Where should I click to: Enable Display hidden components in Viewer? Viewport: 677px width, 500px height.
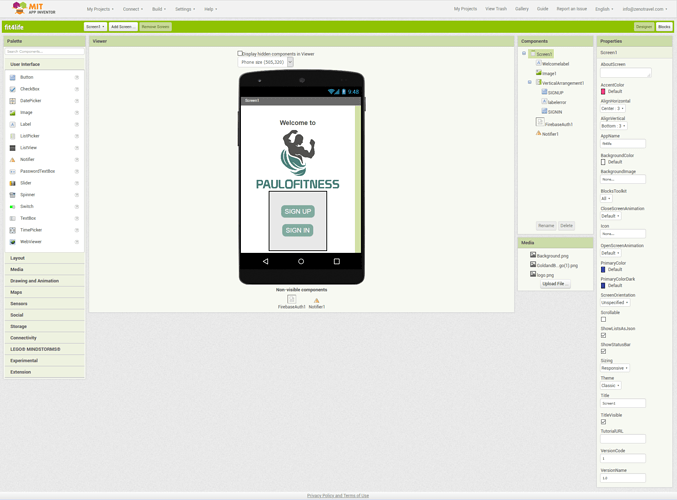[x=240, y=54]
